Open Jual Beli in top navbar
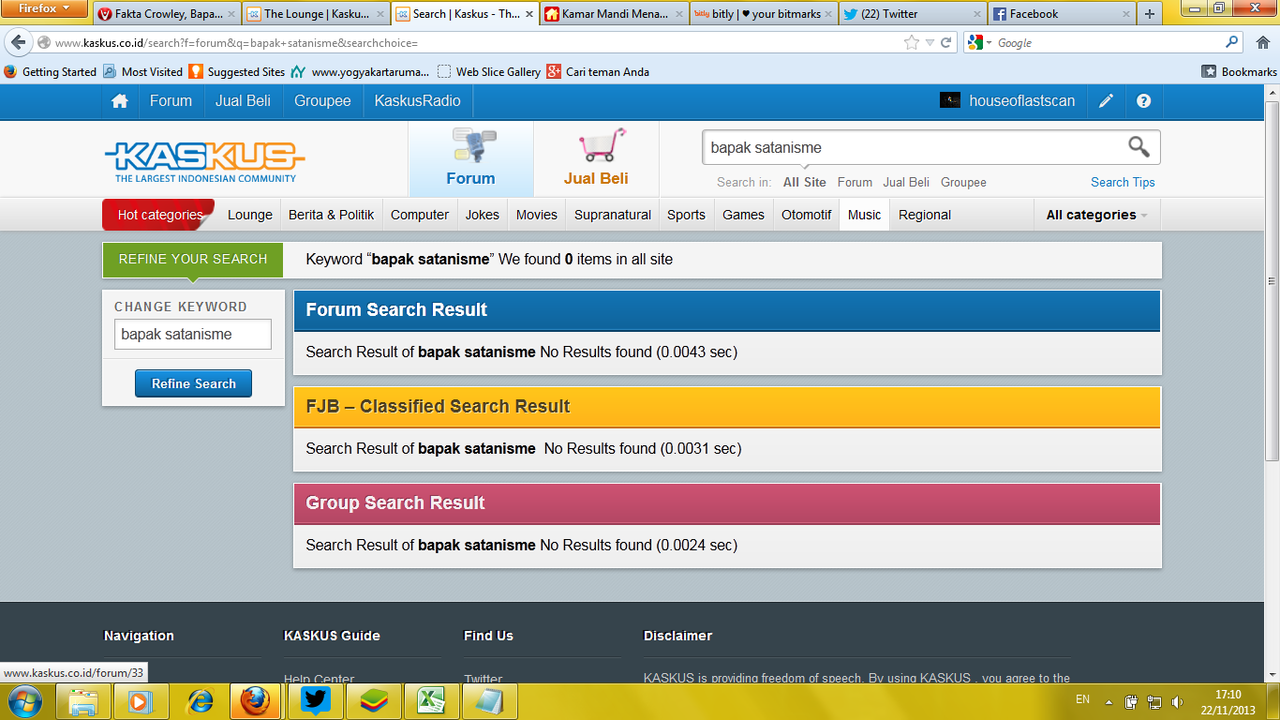 click(243, 101)
